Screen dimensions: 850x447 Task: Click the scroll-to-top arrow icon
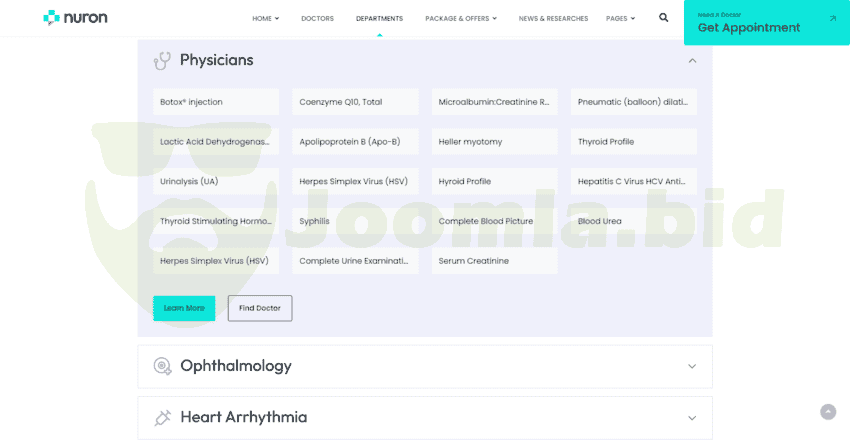pyautogui.click(x=828, y=412)
